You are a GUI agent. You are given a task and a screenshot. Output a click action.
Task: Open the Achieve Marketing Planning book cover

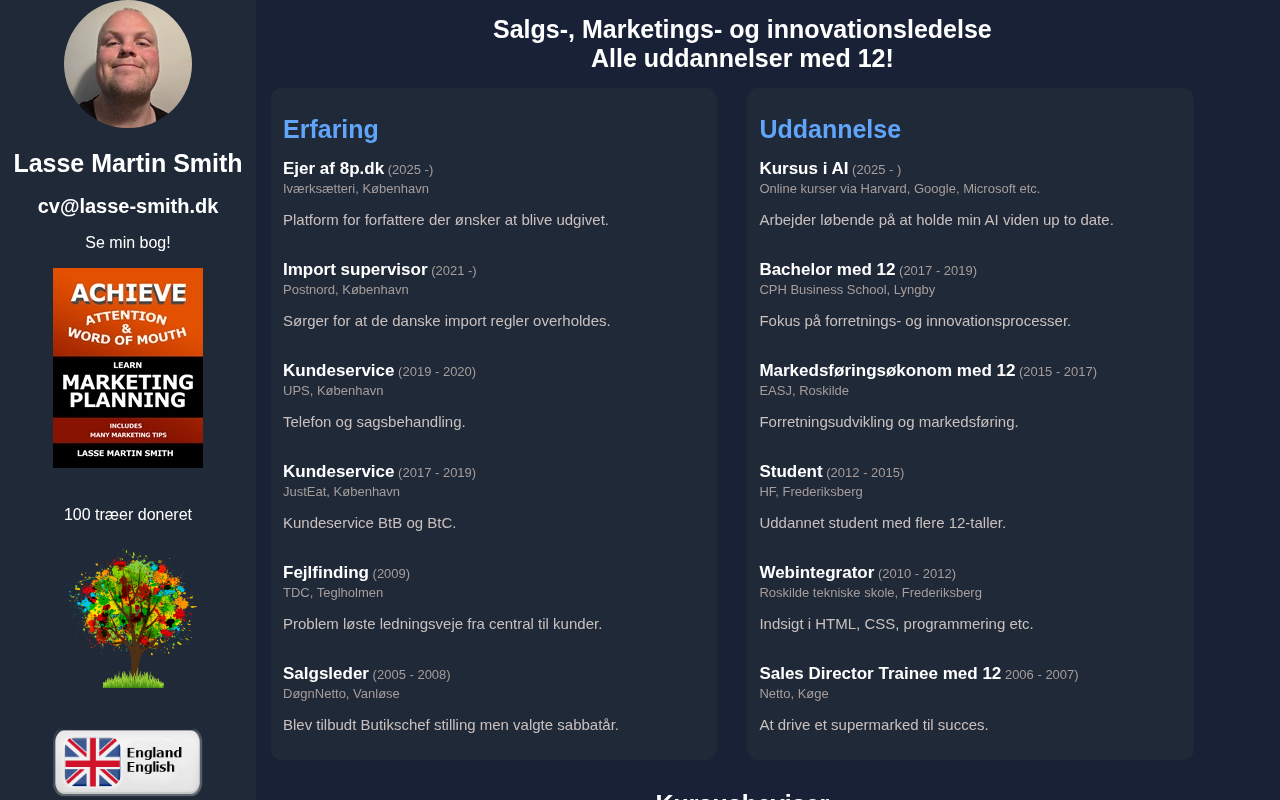tap(128, 368)
